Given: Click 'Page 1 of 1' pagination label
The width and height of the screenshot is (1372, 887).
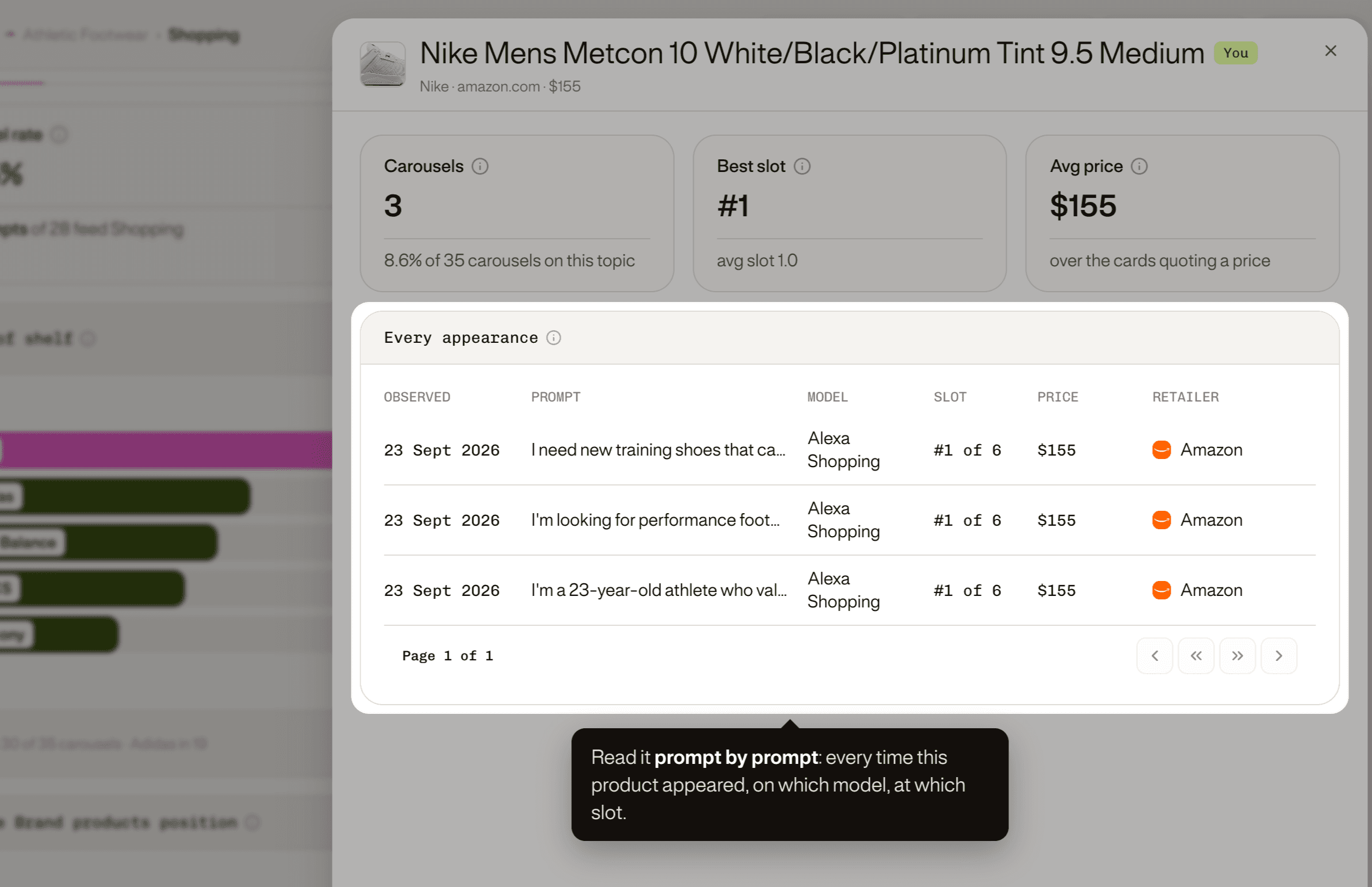Looking at the screenshot, I should [x=448, y=655].
